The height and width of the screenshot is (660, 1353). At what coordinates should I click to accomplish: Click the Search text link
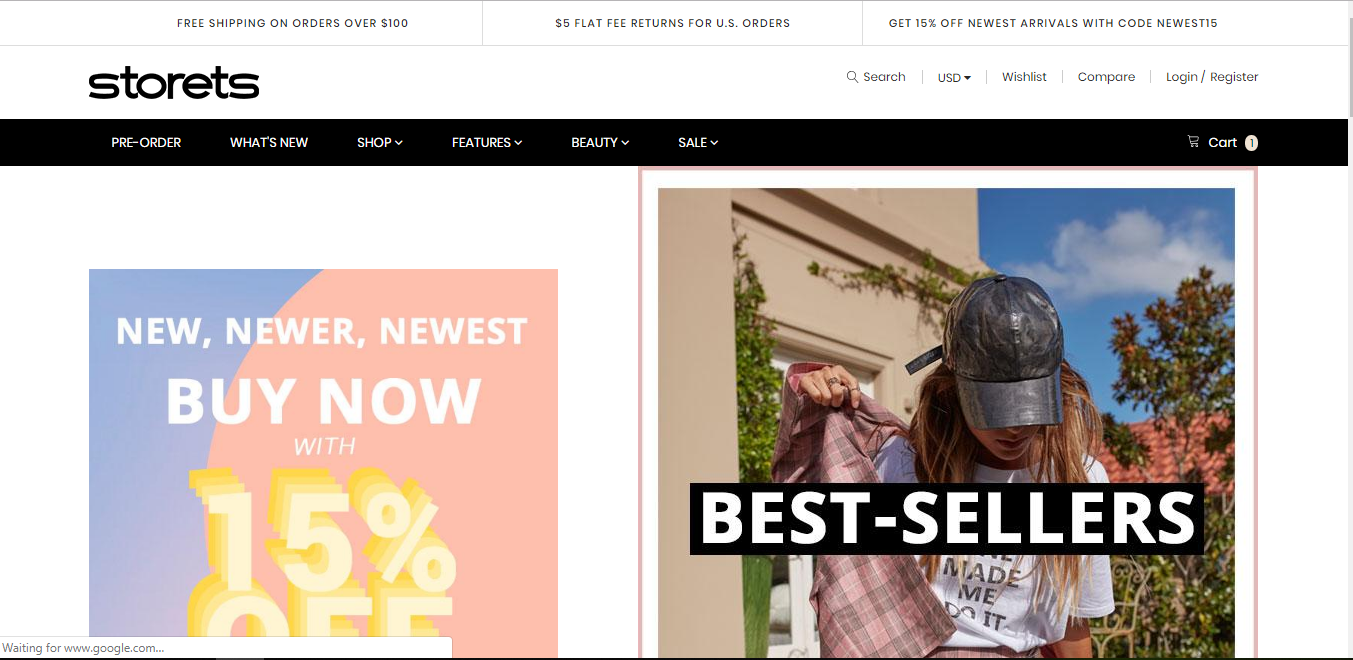click(884, 77)
